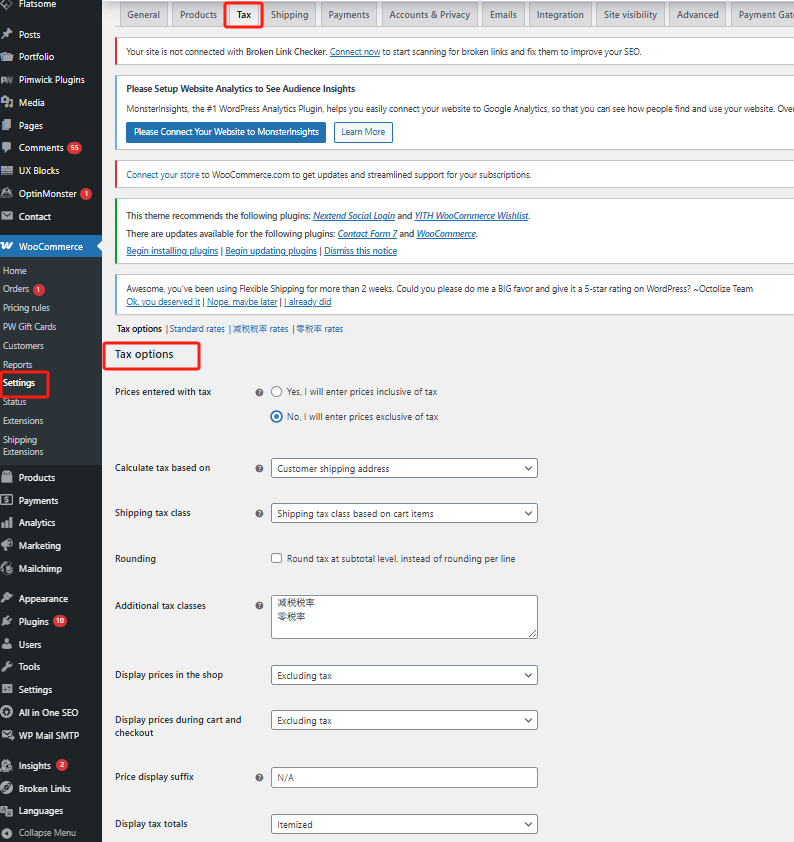Click the Tools wrench icon

click(x=7, y=666)
